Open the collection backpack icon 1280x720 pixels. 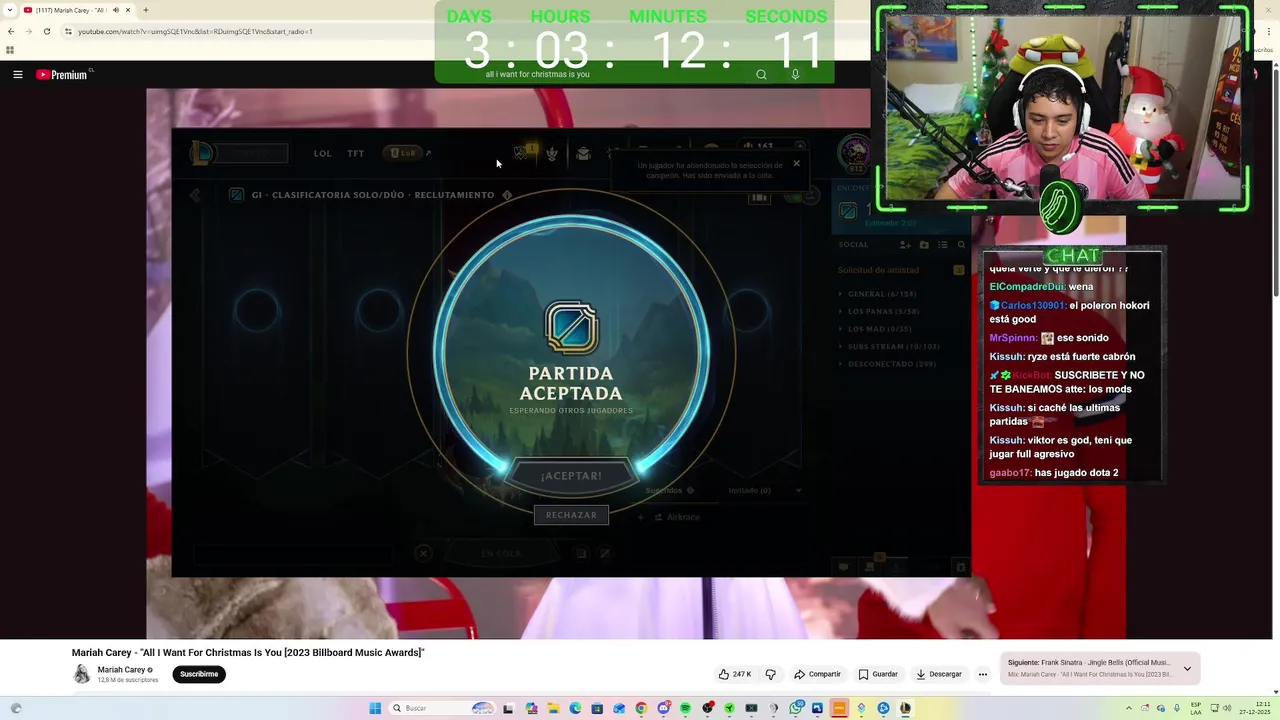(x=583, y=153)
